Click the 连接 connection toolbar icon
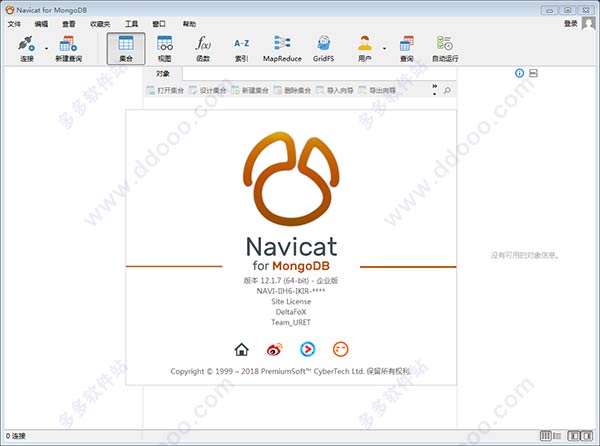This screenshot has width=600, height=446. pyautogui.click(x=26, y=49)
